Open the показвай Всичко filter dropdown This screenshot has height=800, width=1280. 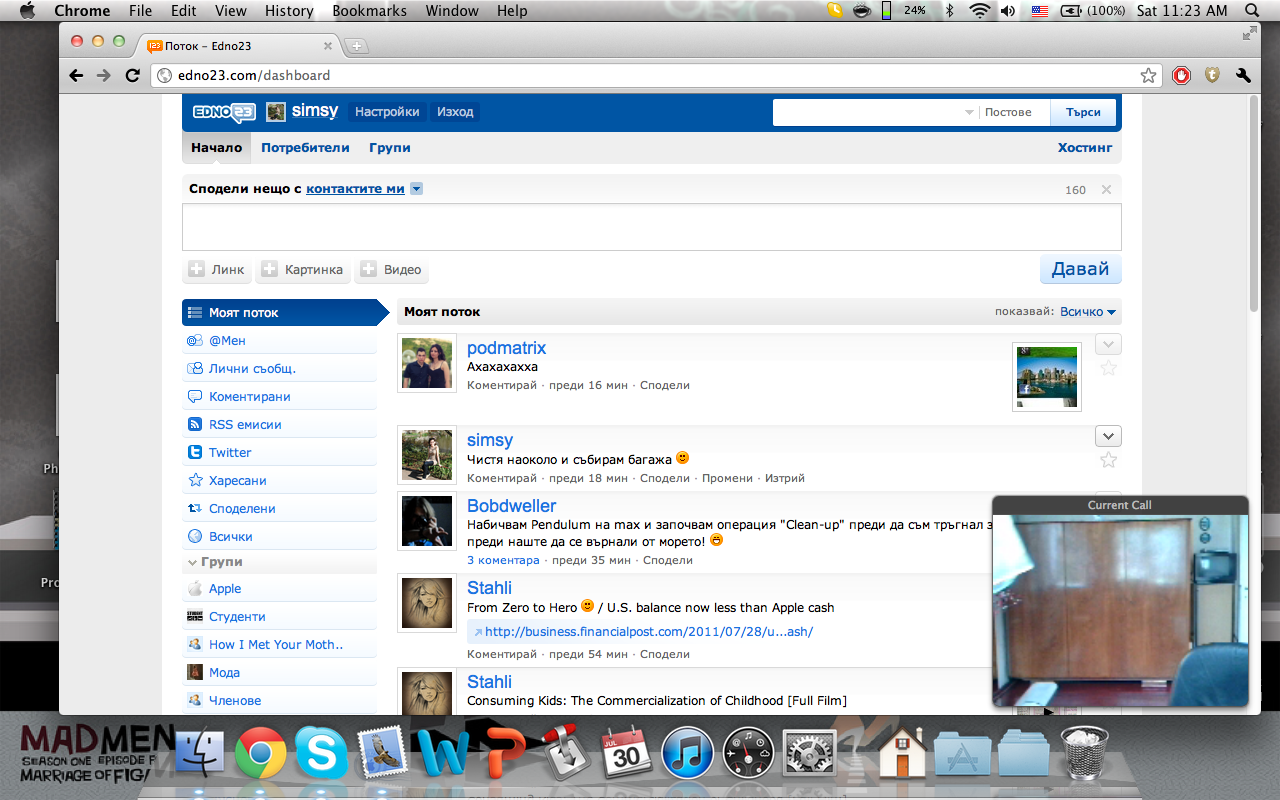[x=1090, y=312]
